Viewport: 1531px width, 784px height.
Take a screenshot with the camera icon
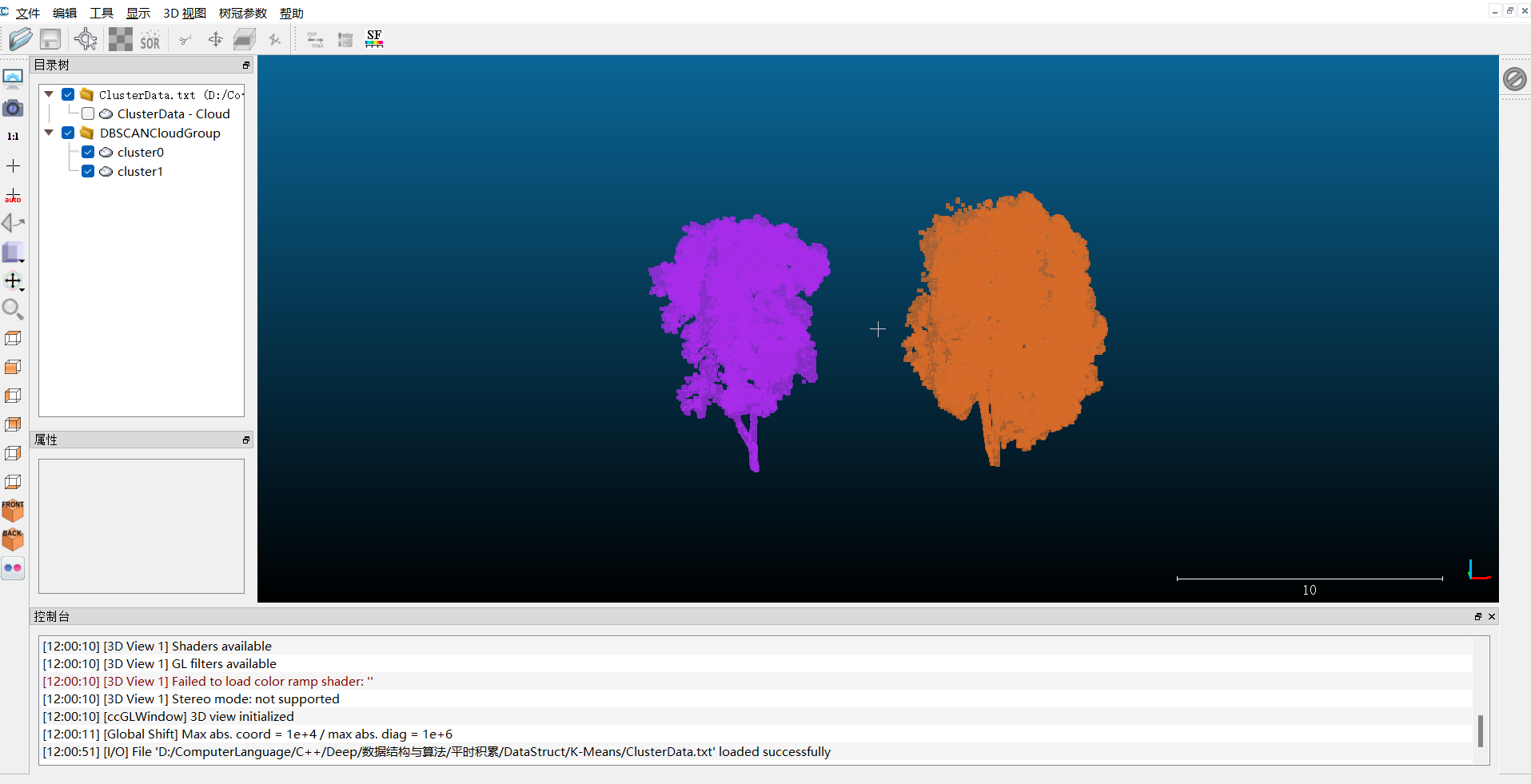coord(13,108)
